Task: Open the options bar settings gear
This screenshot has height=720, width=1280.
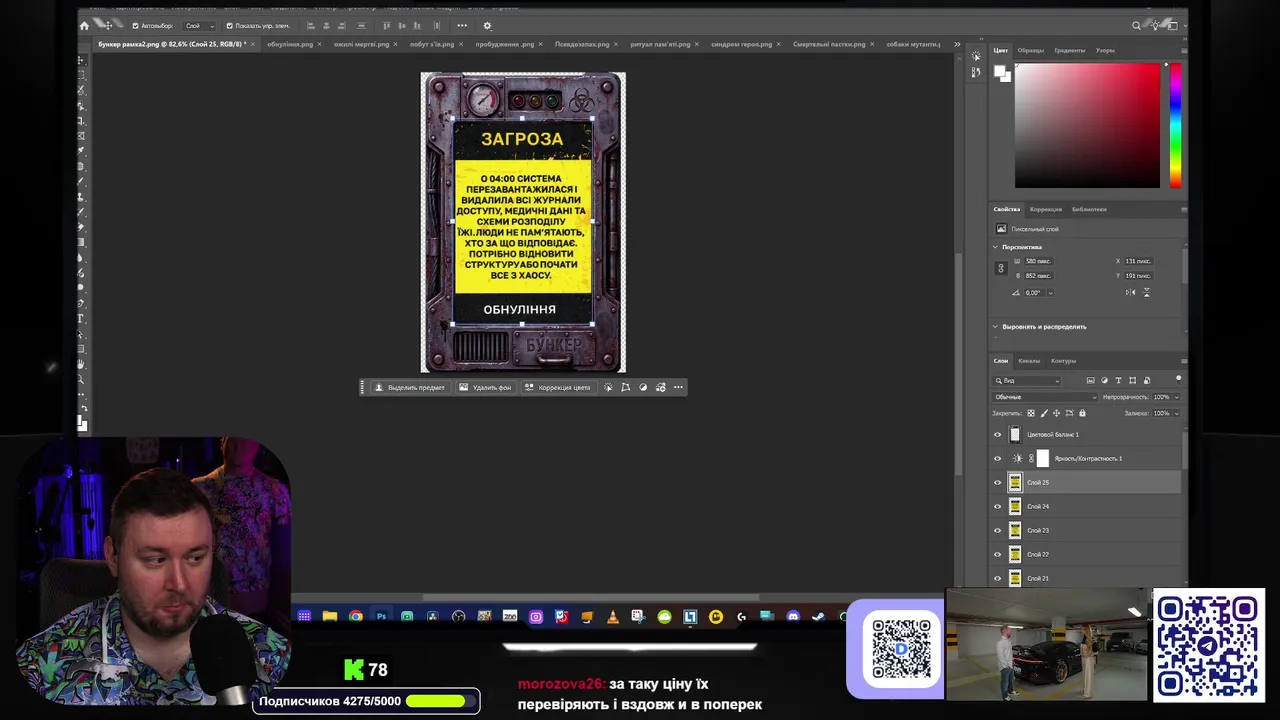Action: (x=487, y=26)
